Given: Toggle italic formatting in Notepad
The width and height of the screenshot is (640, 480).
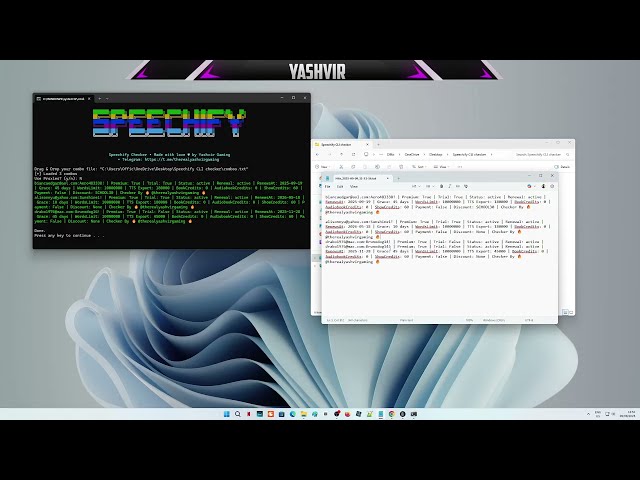Looking at the screenshot, I should pyautogui.click(x=449, y=187).
